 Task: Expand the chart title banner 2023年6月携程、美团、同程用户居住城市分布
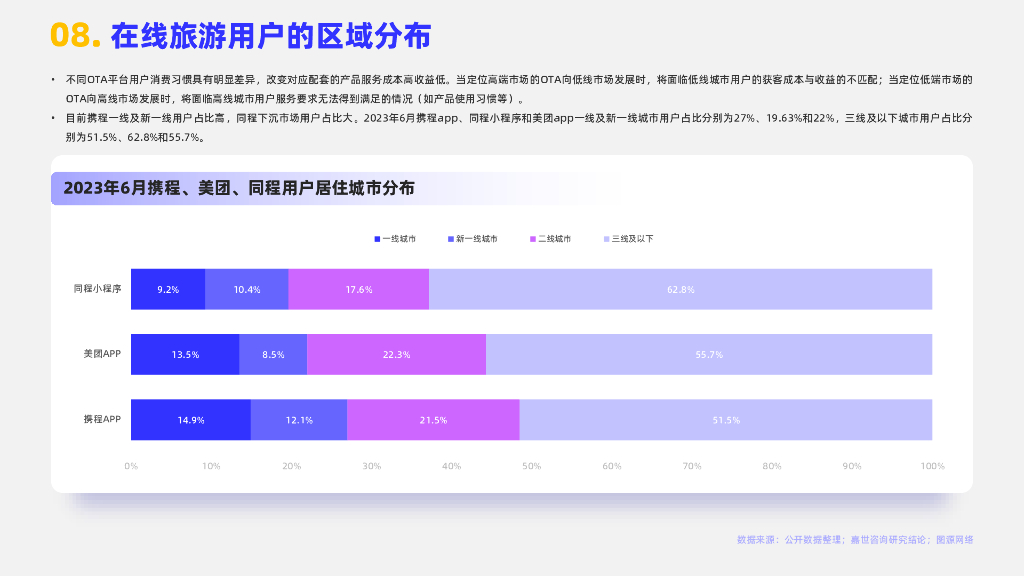coord(243,186)
